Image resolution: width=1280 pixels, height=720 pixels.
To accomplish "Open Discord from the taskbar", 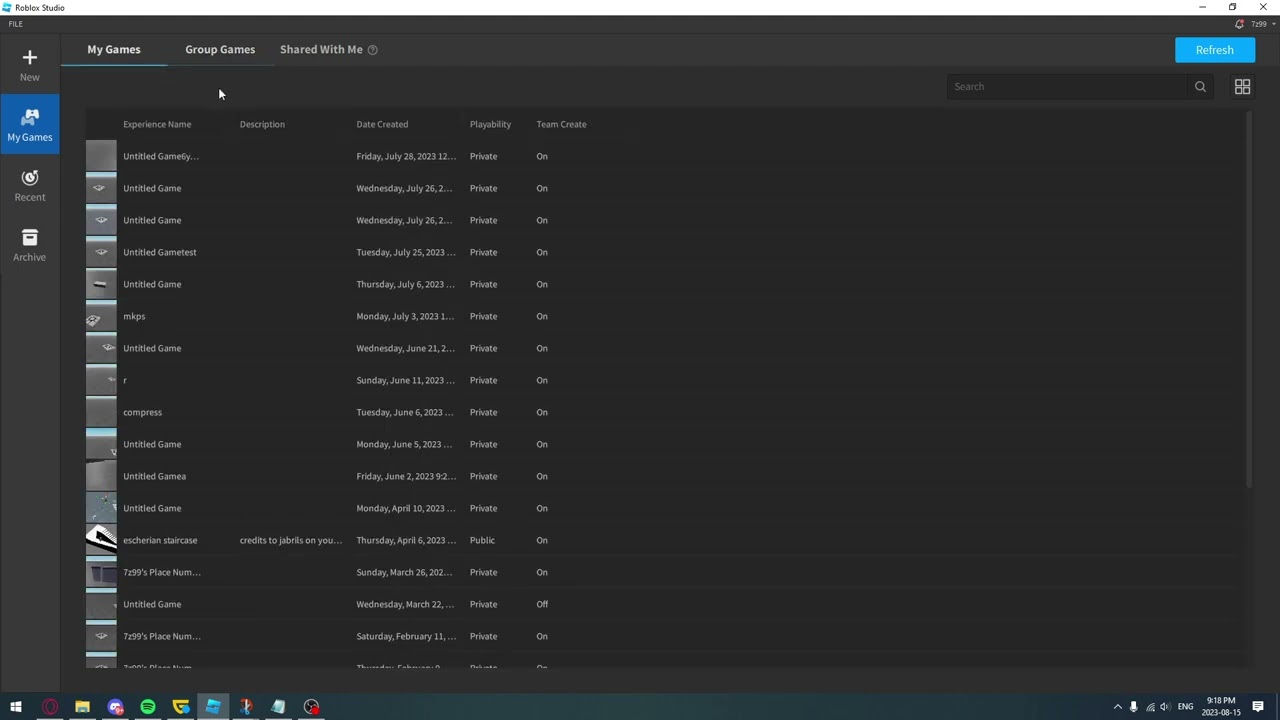I will [115, 707].
